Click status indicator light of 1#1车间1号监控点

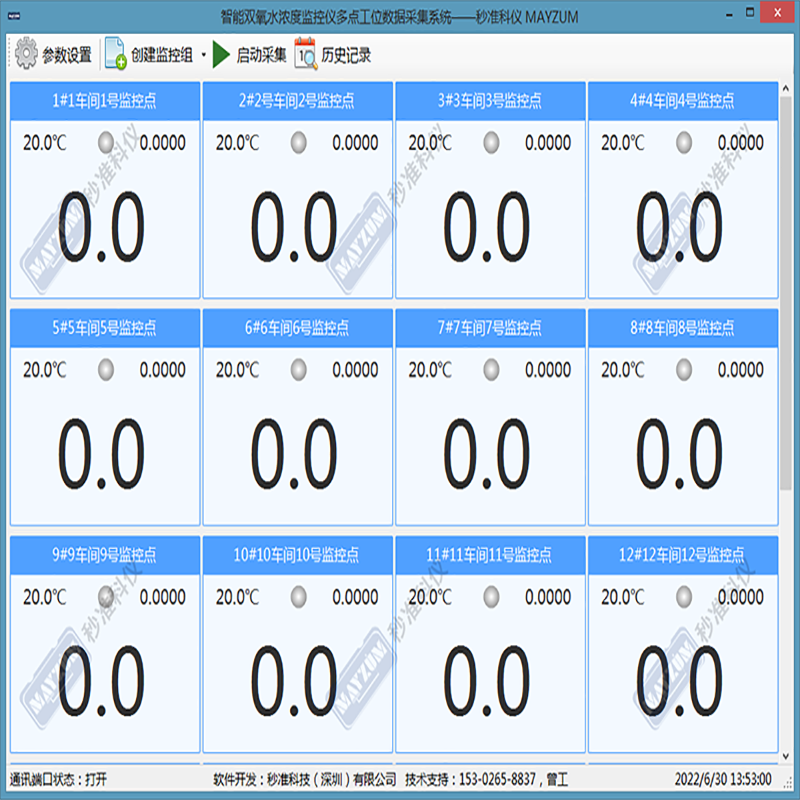click(106, 143)
